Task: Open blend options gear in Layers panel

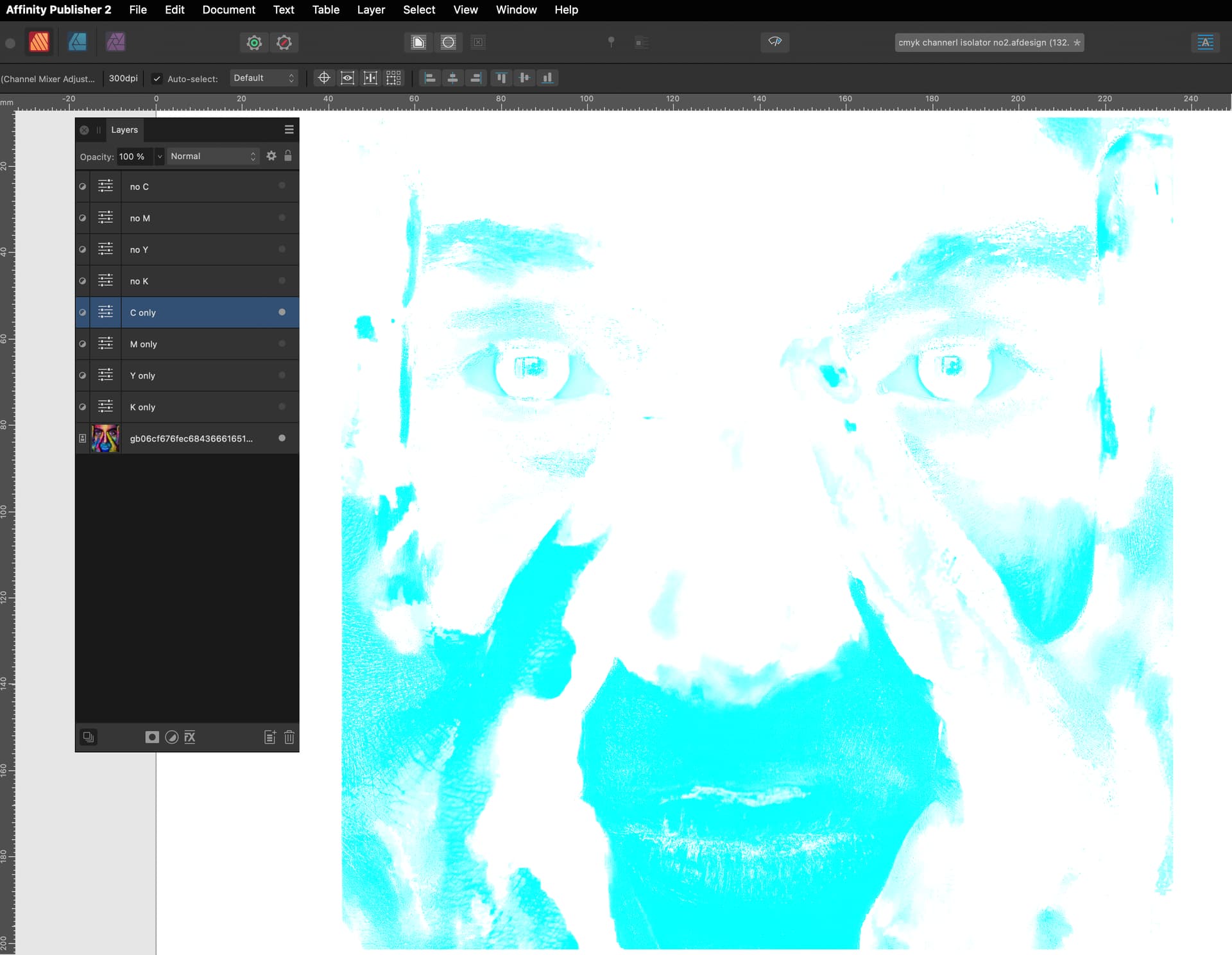Action: [x=271, y=156]
